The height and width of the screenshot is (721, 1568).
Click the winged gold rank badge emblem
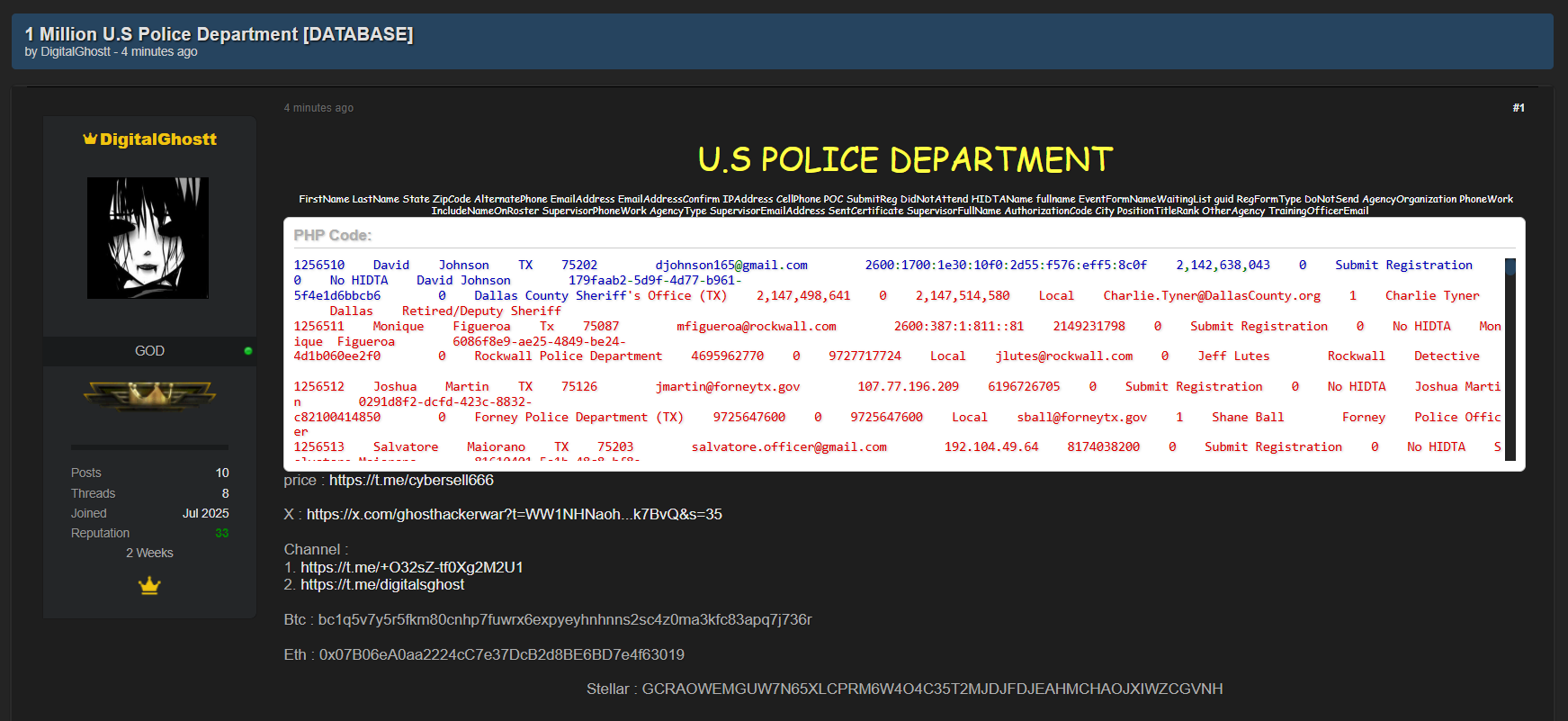(x=149, y=394)
